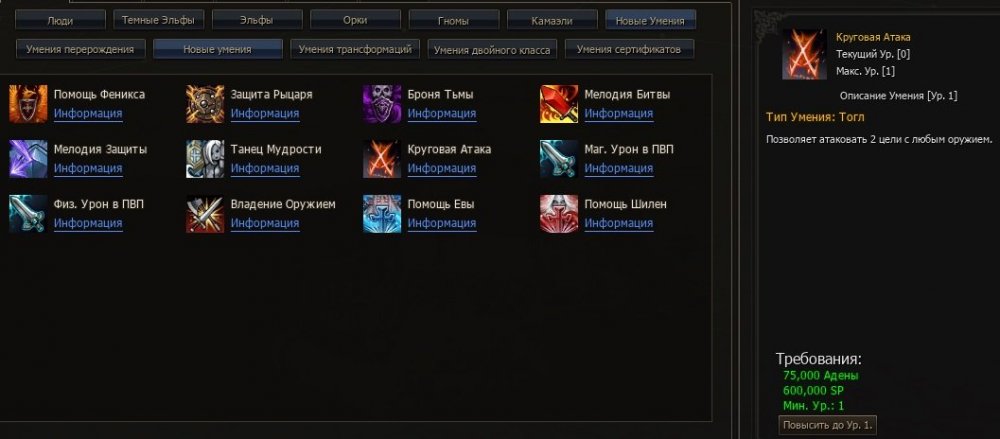The width and height of the screenshot is (1000, 439).
Task: Select the Помощь Евы blue icon
Action: 382,214
